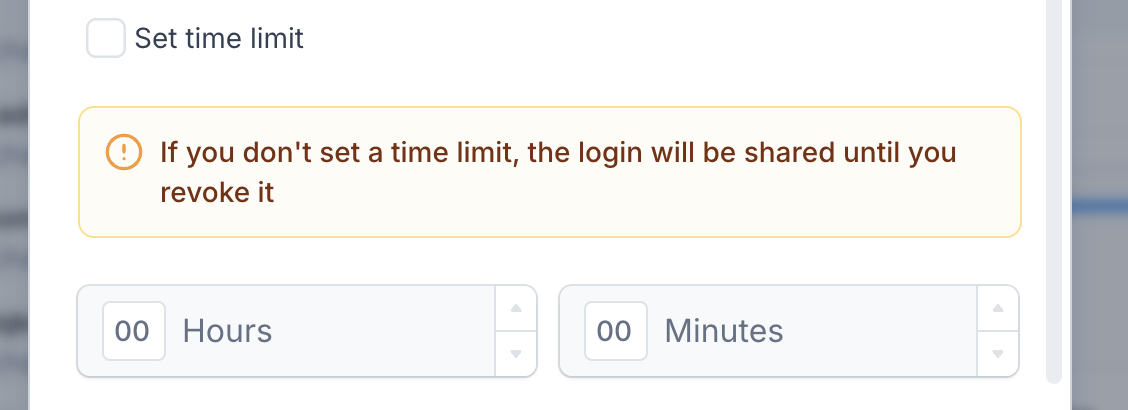Screen dimensions: 1128x410
Task: Click the blue highlighted strip behind the dialog
Action: (1100, 206)
